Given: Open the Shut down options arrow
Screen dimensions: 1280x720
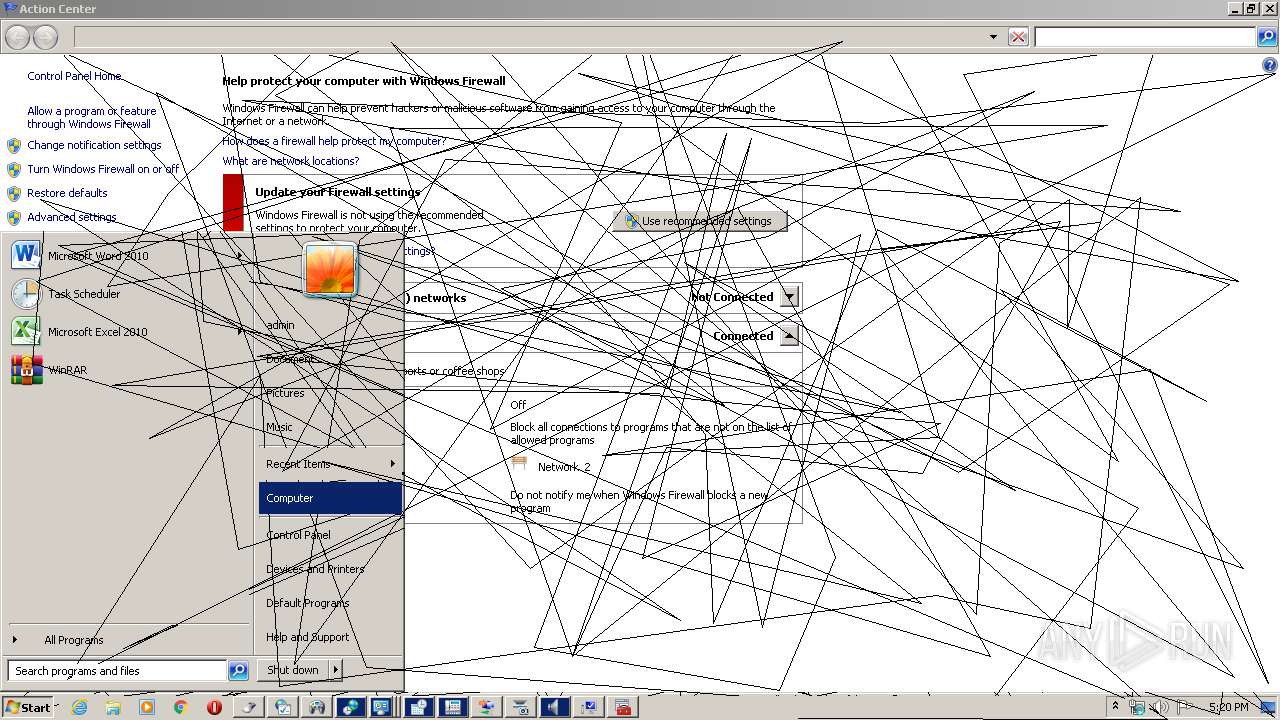Looking at the screenshot, I should coord(335,670).
